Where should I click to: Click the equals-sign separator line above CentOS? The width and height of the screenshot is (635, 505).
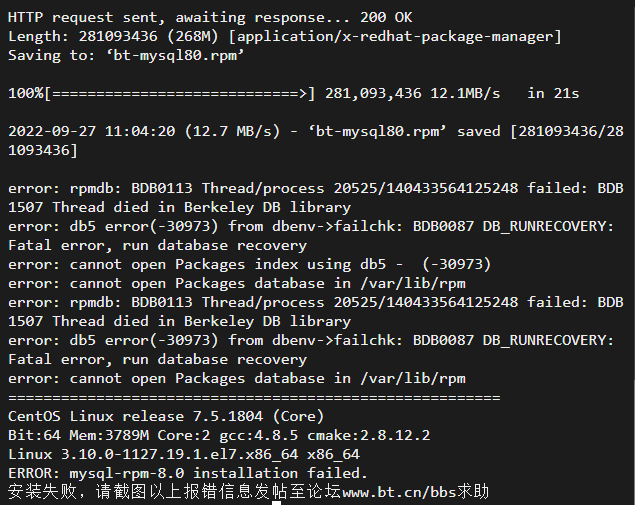(254, 398)
